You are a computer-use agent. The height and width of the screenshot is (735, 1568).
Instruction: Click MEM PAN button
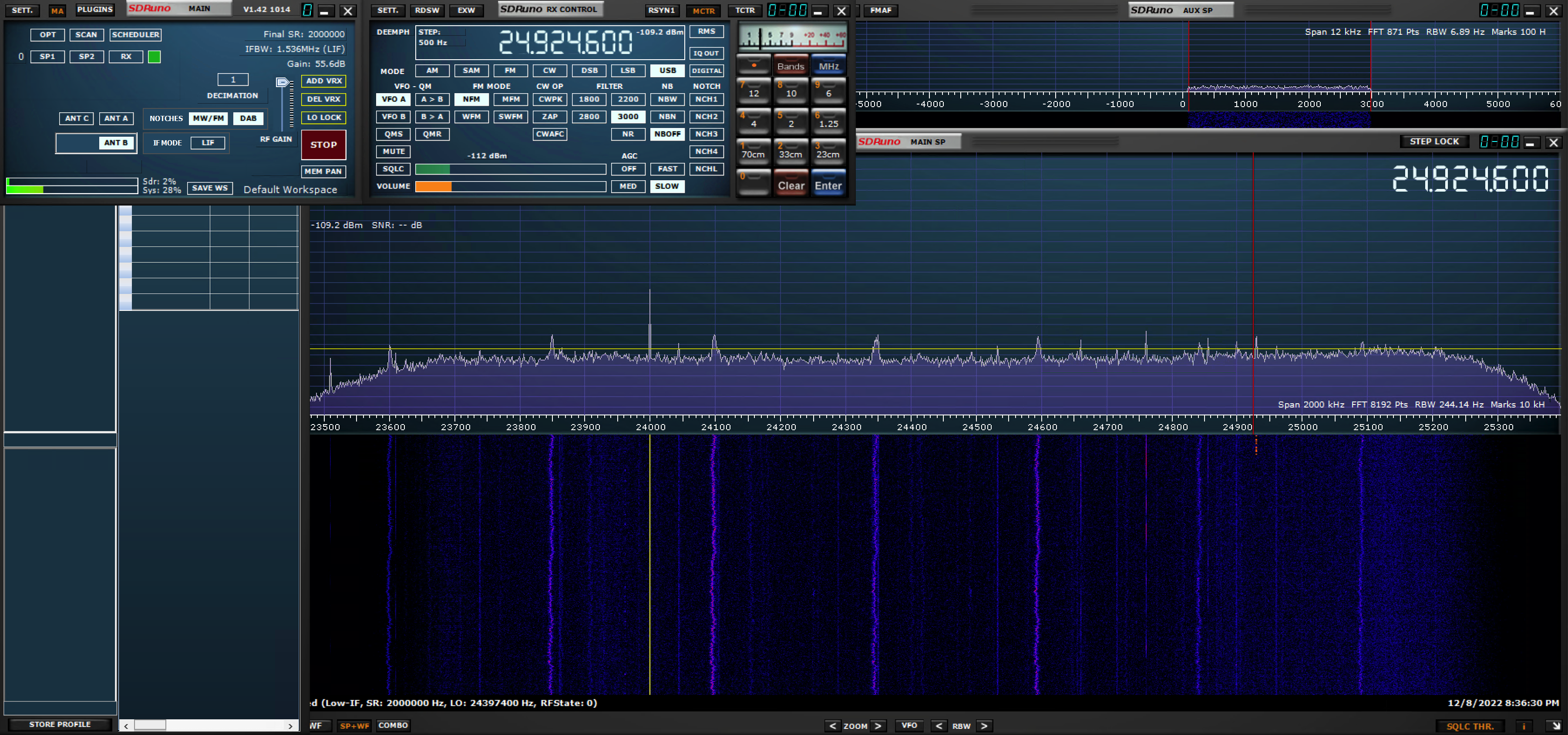point(324,171)
